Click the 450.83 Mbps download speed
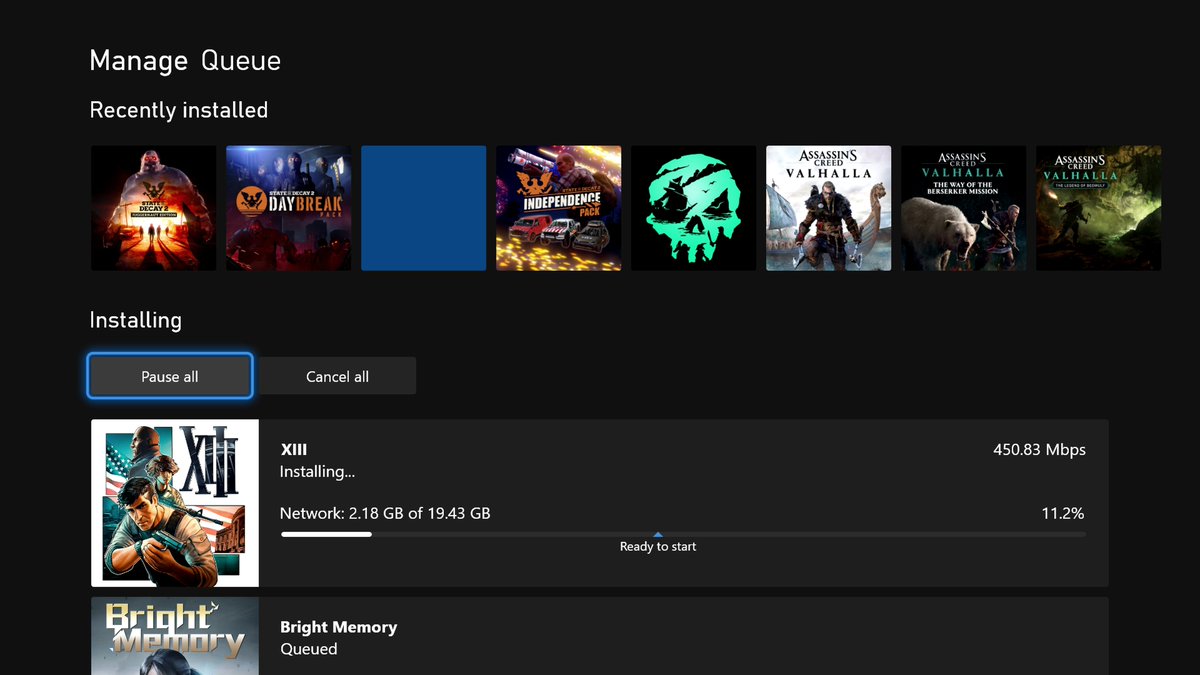The image size is (1200, 675). (1039, 450)
